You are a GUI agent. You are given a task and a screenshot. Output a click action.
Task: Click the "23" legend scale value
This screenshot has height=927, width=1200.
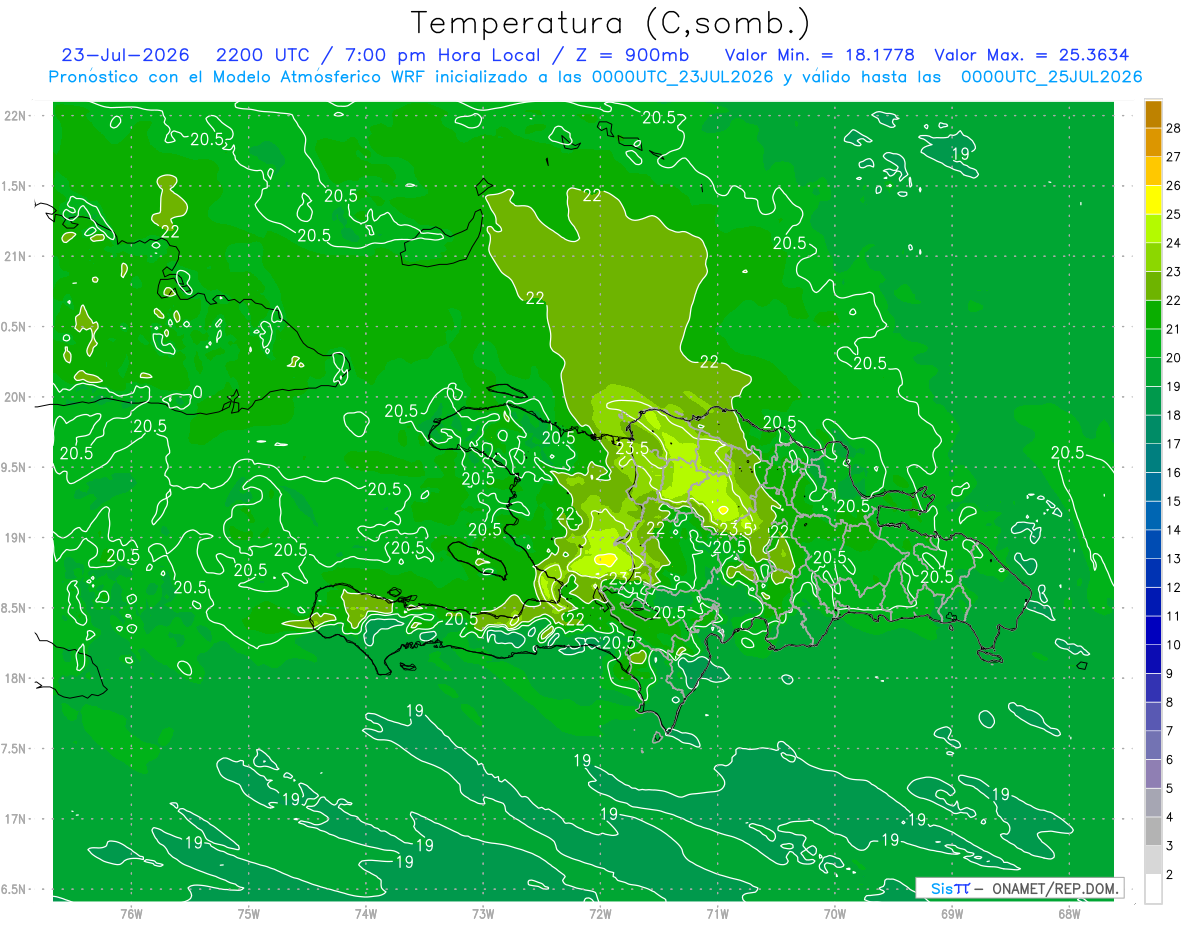1174,272
